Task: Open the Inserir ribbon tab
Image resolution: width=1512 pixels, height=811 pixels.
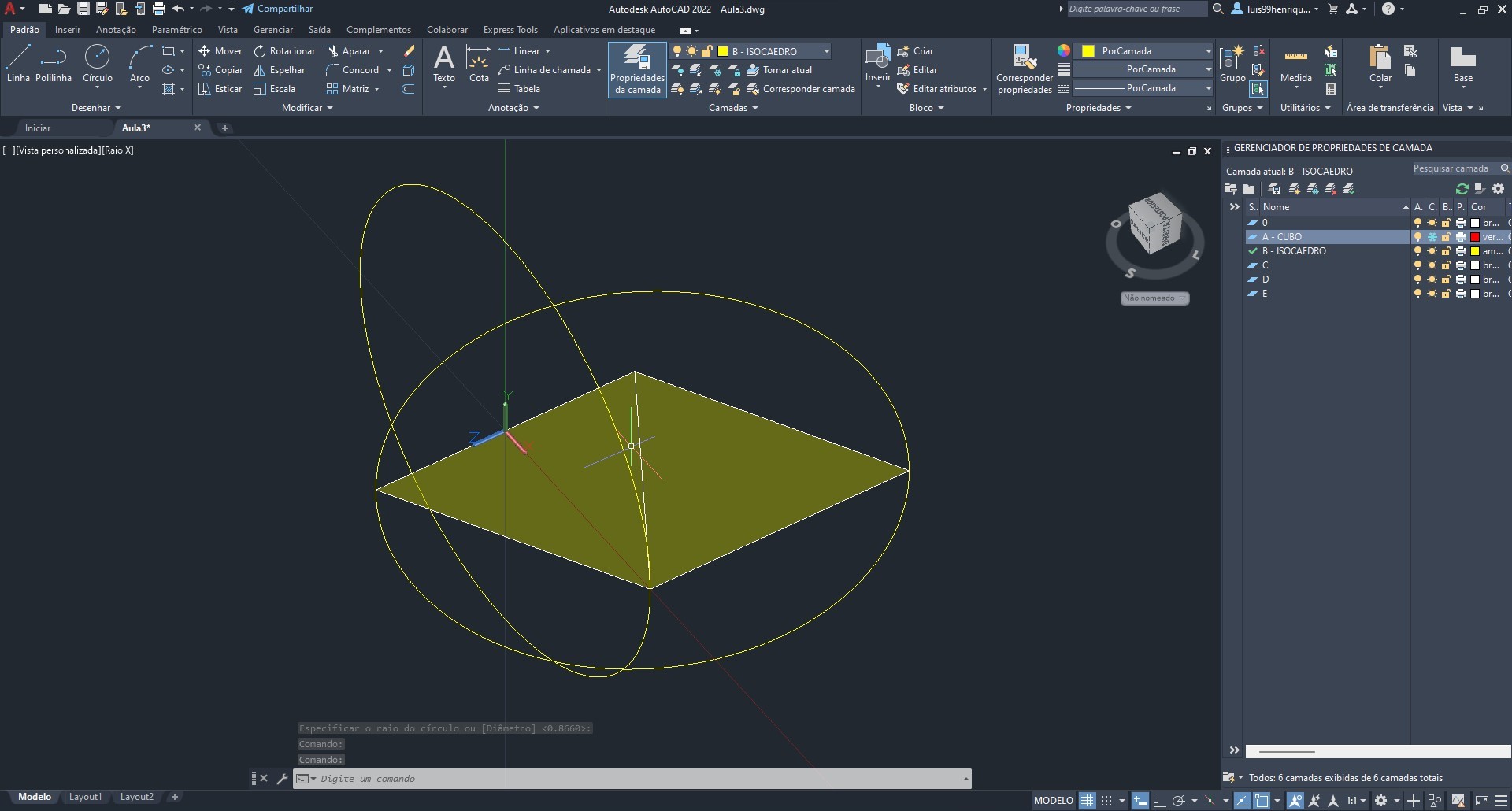Action: pos(67,30)
